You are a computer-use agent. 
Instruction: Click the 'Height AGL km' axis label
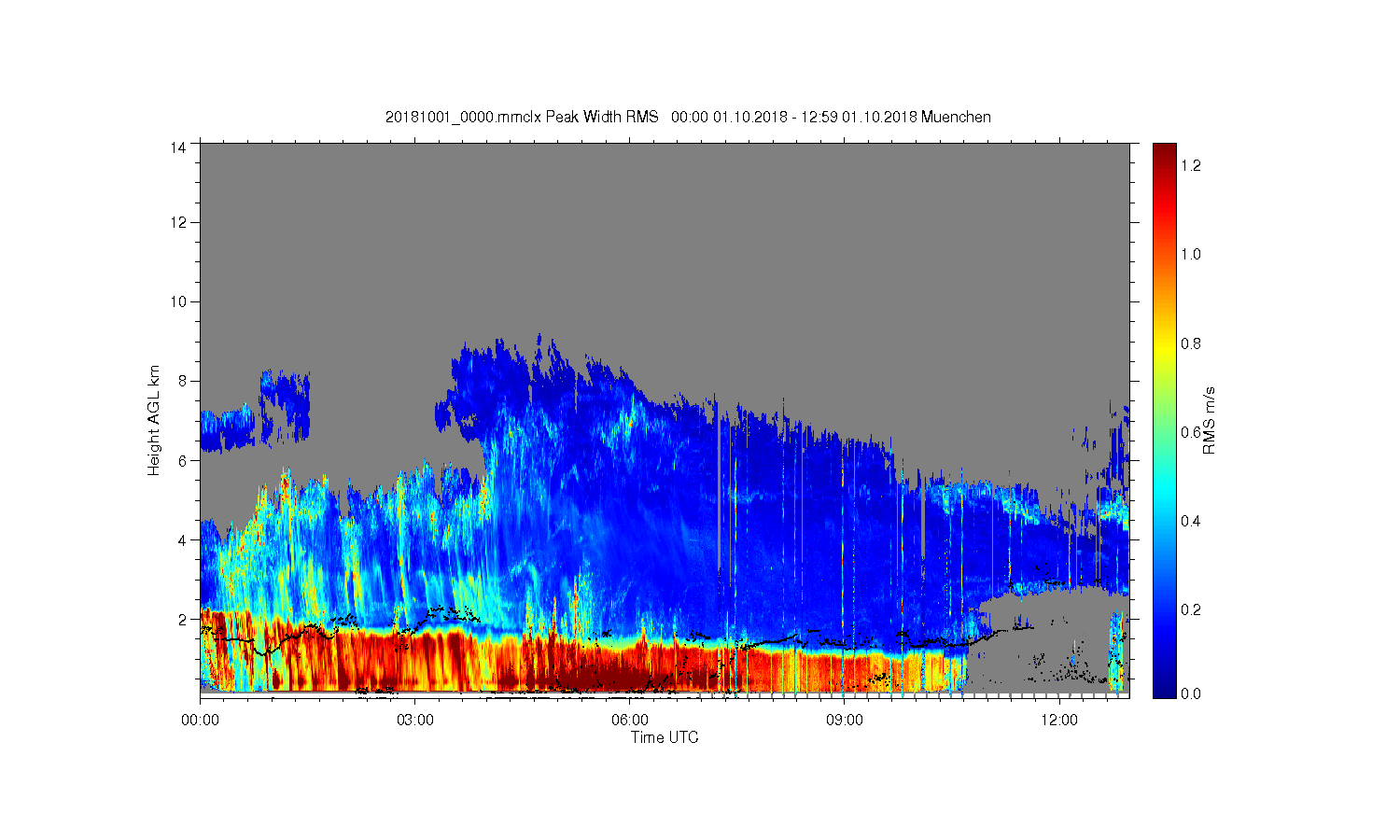tap(154, 420)
